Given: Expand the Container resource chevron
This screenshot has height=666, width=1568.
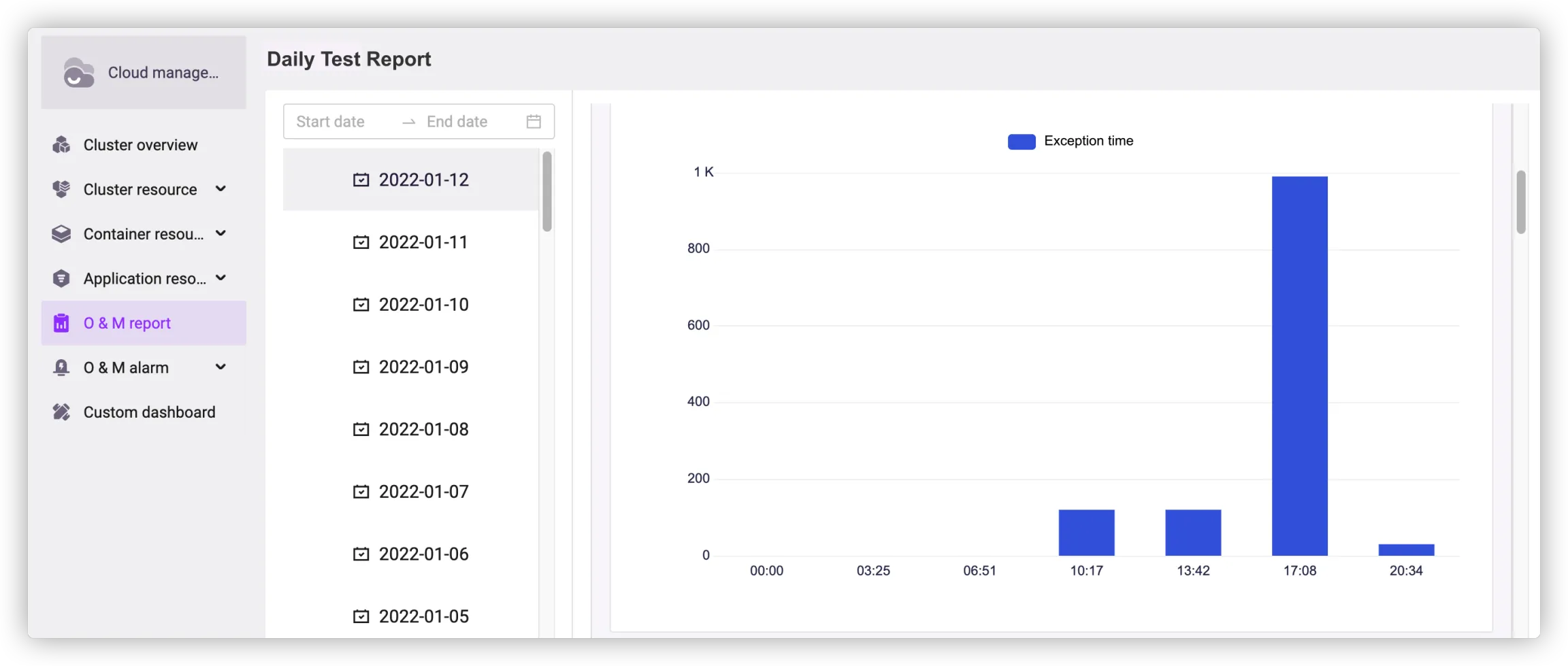Looking at the screenshot, I should click(x=220, y=233).
